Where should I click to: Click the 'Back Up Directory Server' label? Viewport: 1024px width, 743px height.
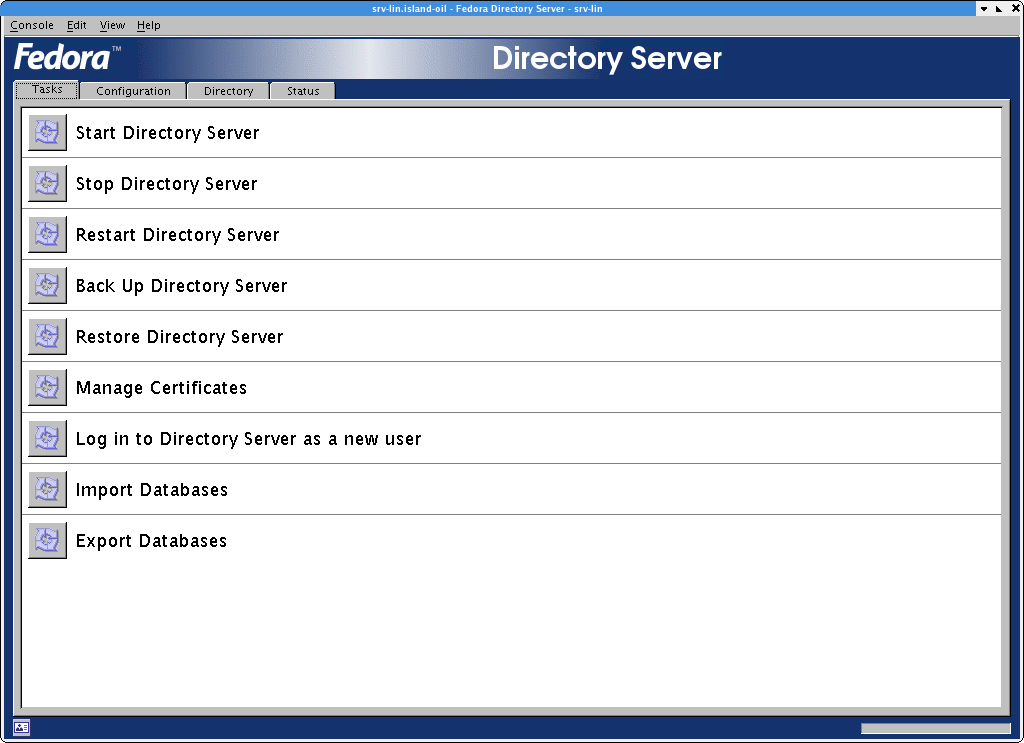click(182, 286)
